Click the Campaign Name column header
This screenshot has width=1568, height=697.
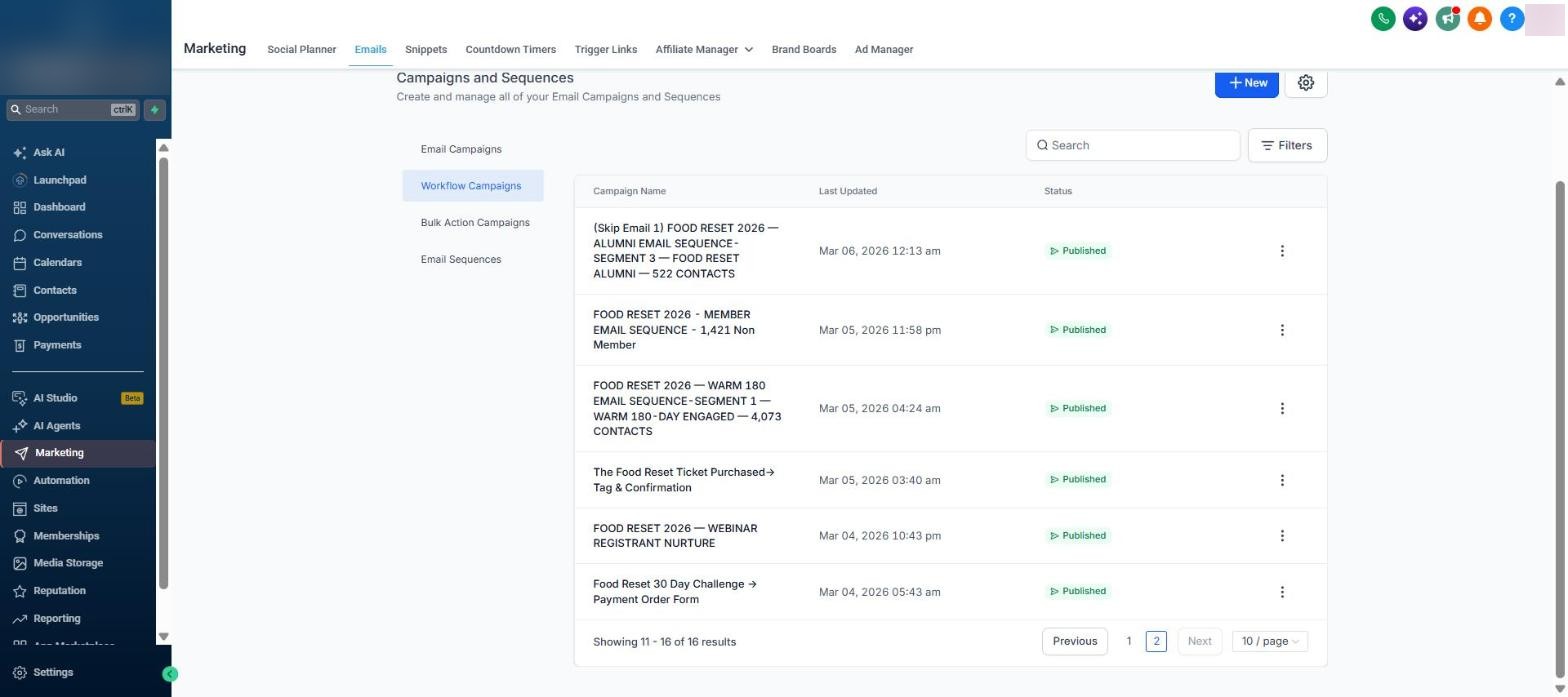tap(629, 191)
